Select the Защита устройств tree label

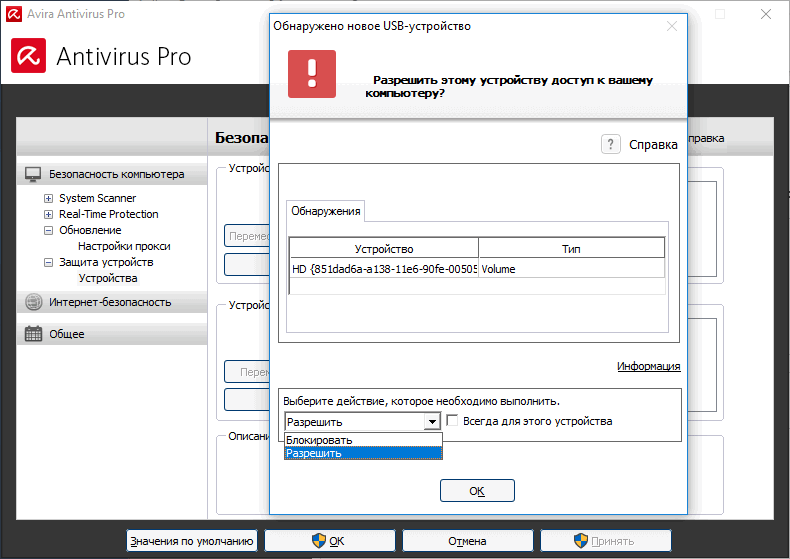(x=106, y=262)
